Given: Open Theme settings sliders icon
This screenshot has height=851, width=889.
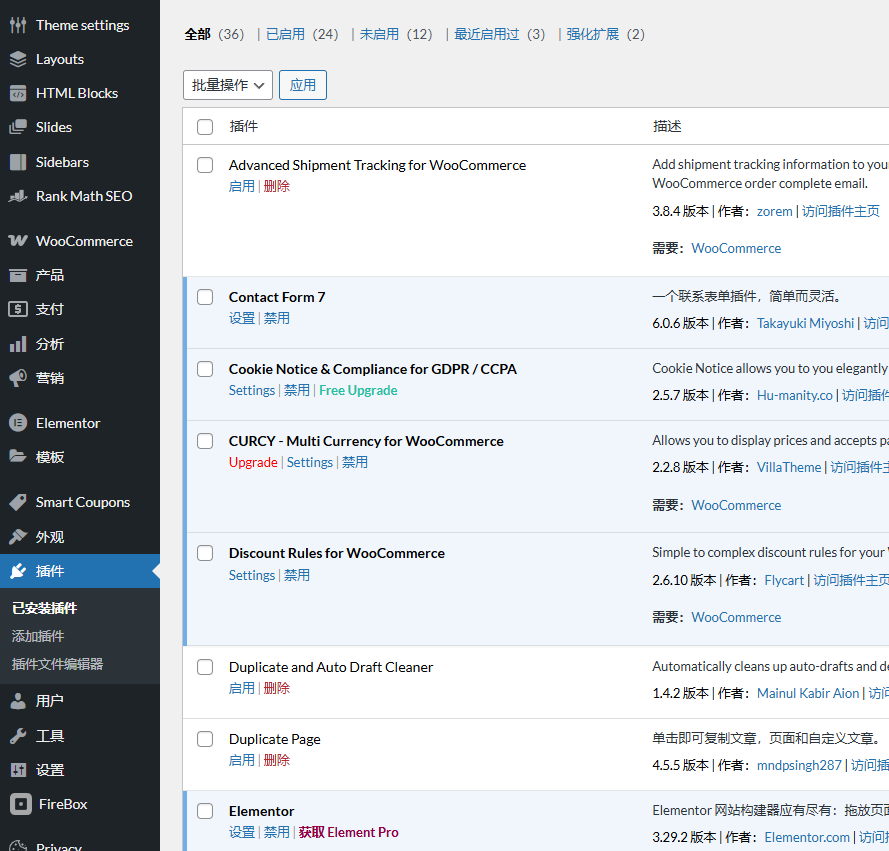Looking at the screenshot, I should [x=18, y=25].
